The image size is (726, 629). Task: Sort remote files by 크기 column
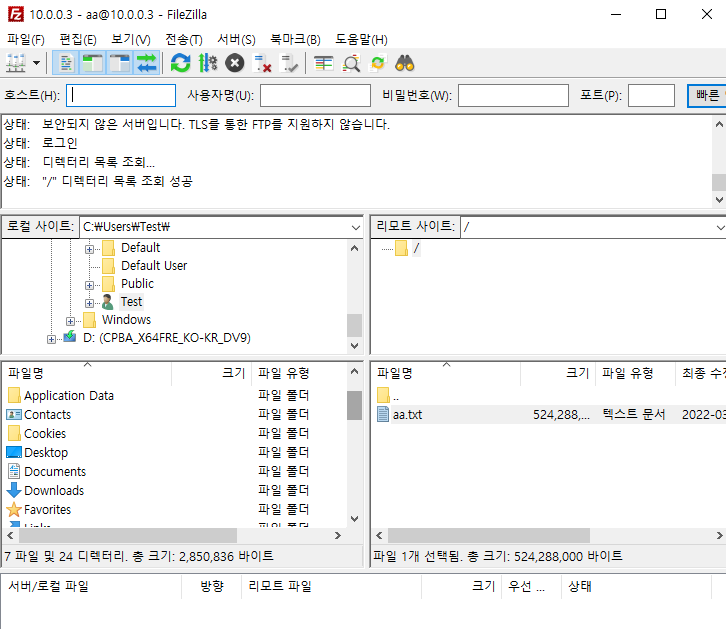point(558,373)
